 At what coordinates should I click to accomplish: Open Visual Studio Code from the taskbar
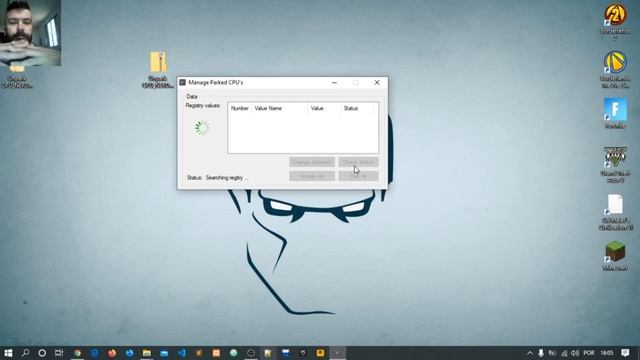(182, 353)
